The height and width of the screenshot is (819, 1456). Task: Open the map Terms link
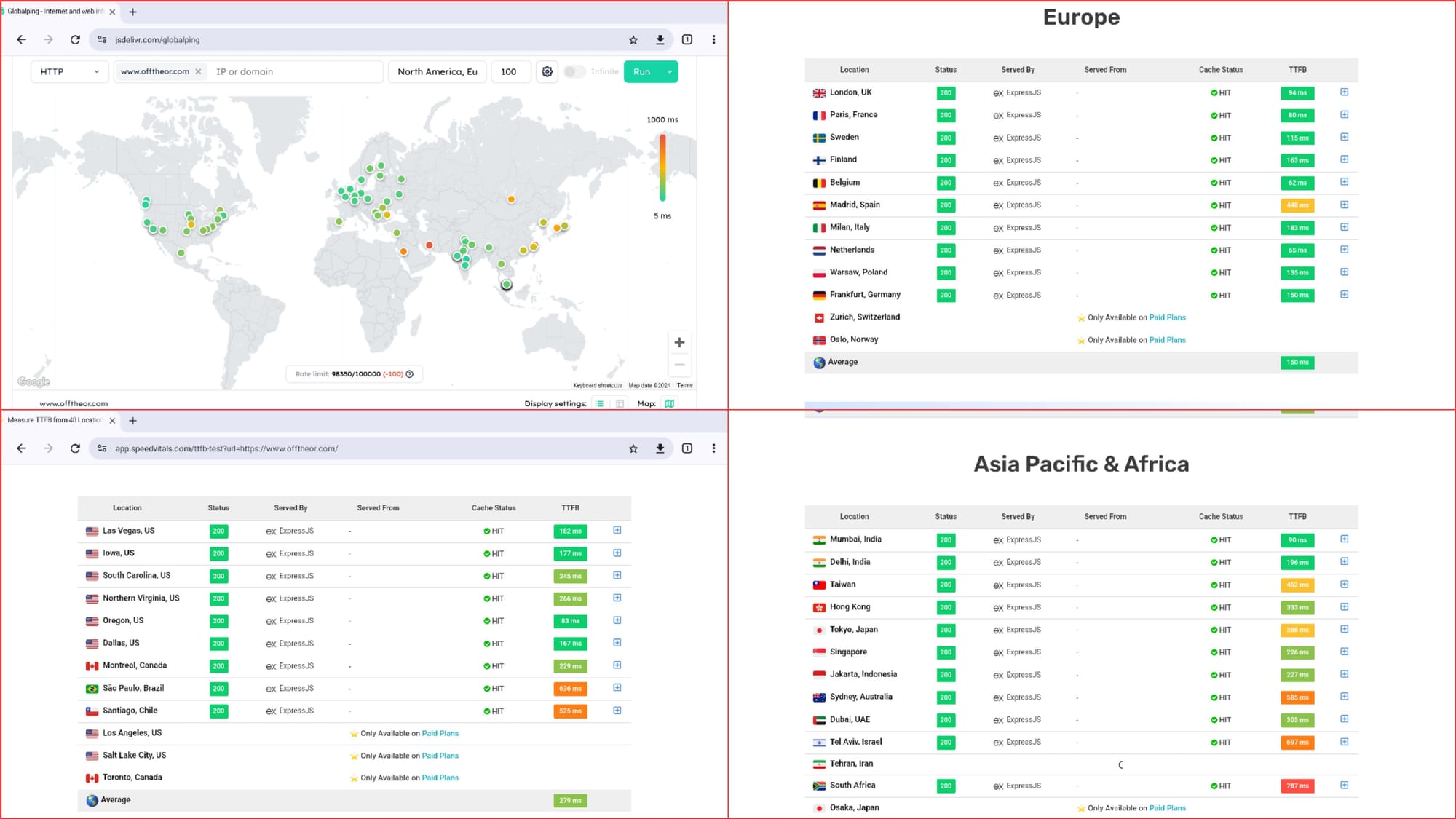click(x=685, y=385)
